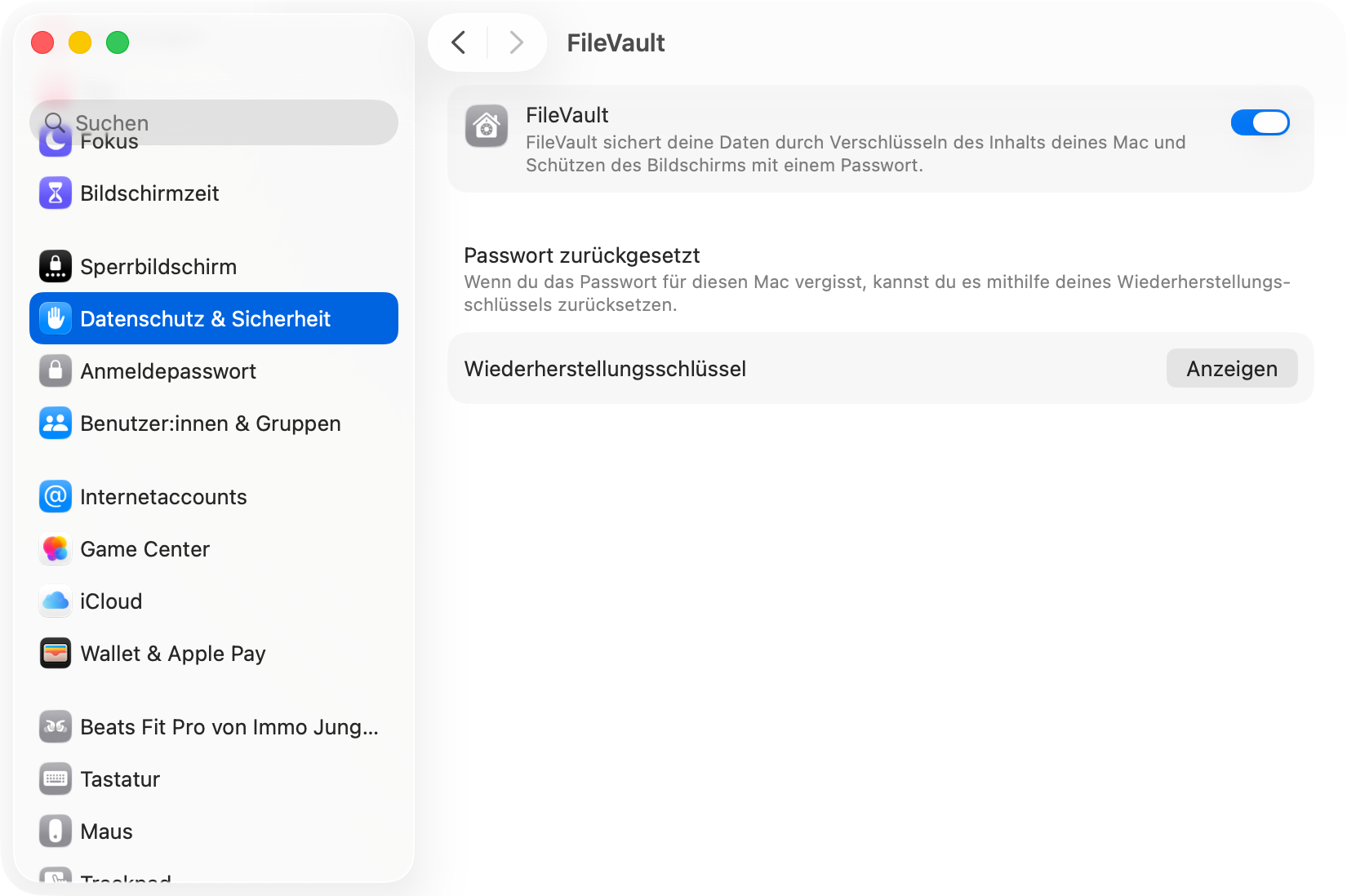This screenshot has width=1347, height=896.
Task: Select Datenschutz & Sicherheit in the sidebar
Action: [x=214, y=319]
